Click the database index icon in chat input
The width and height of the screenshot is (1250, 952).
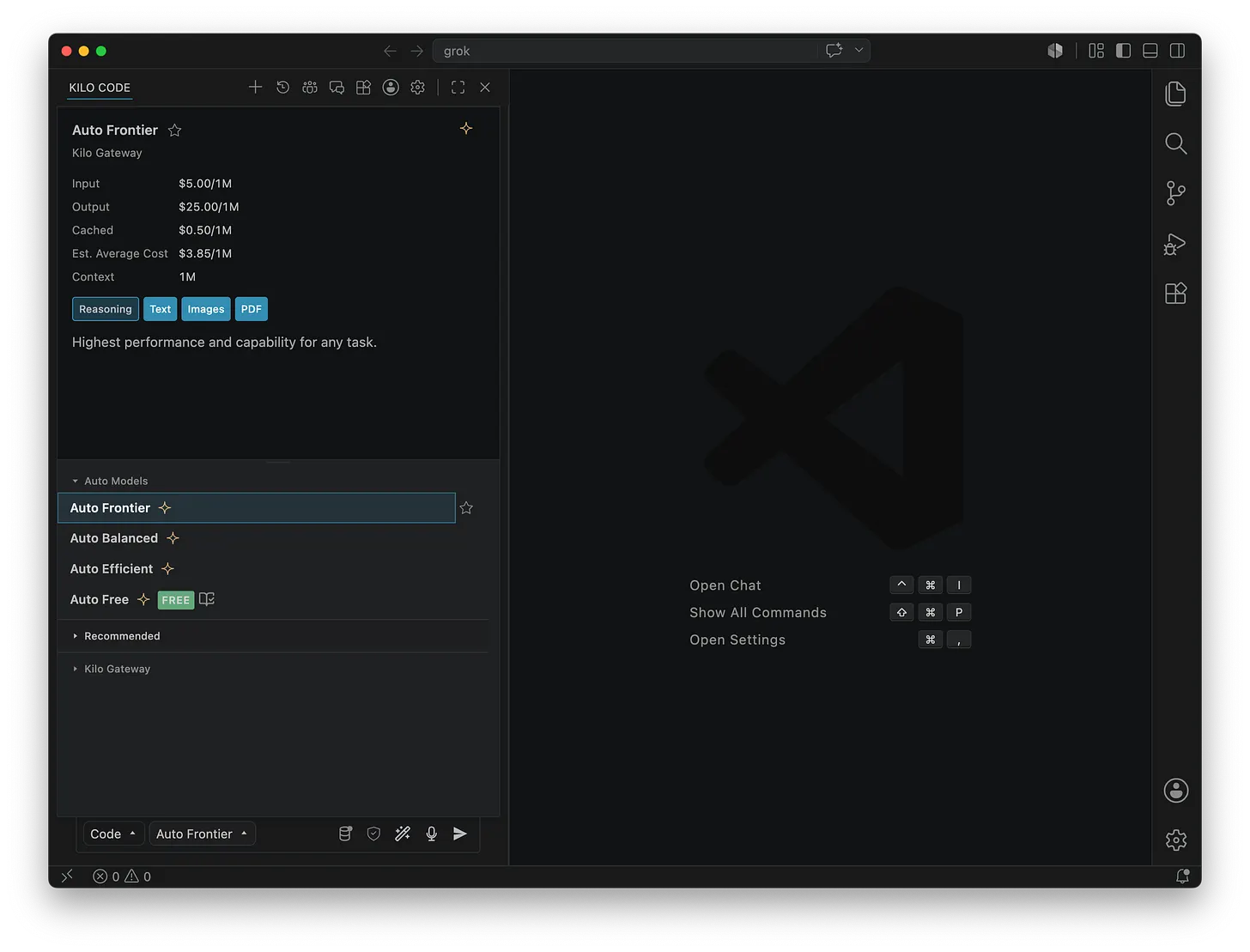[345, 834]
